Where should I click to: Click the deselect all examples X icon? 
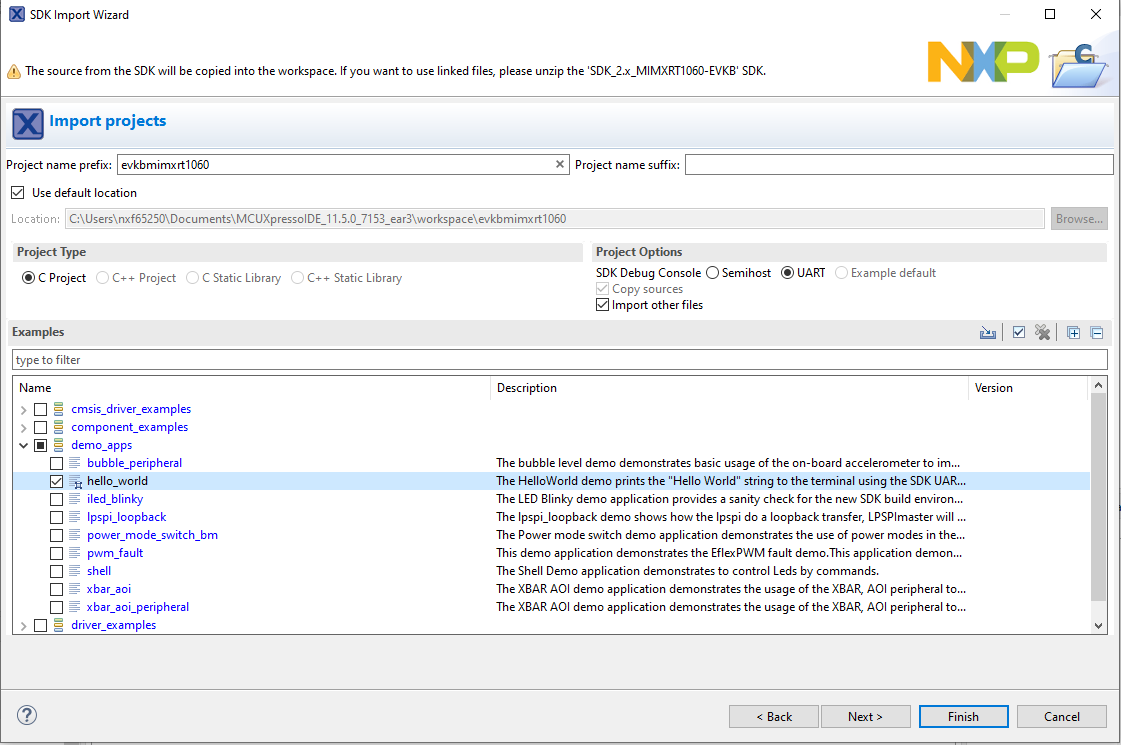point(1043,333)
